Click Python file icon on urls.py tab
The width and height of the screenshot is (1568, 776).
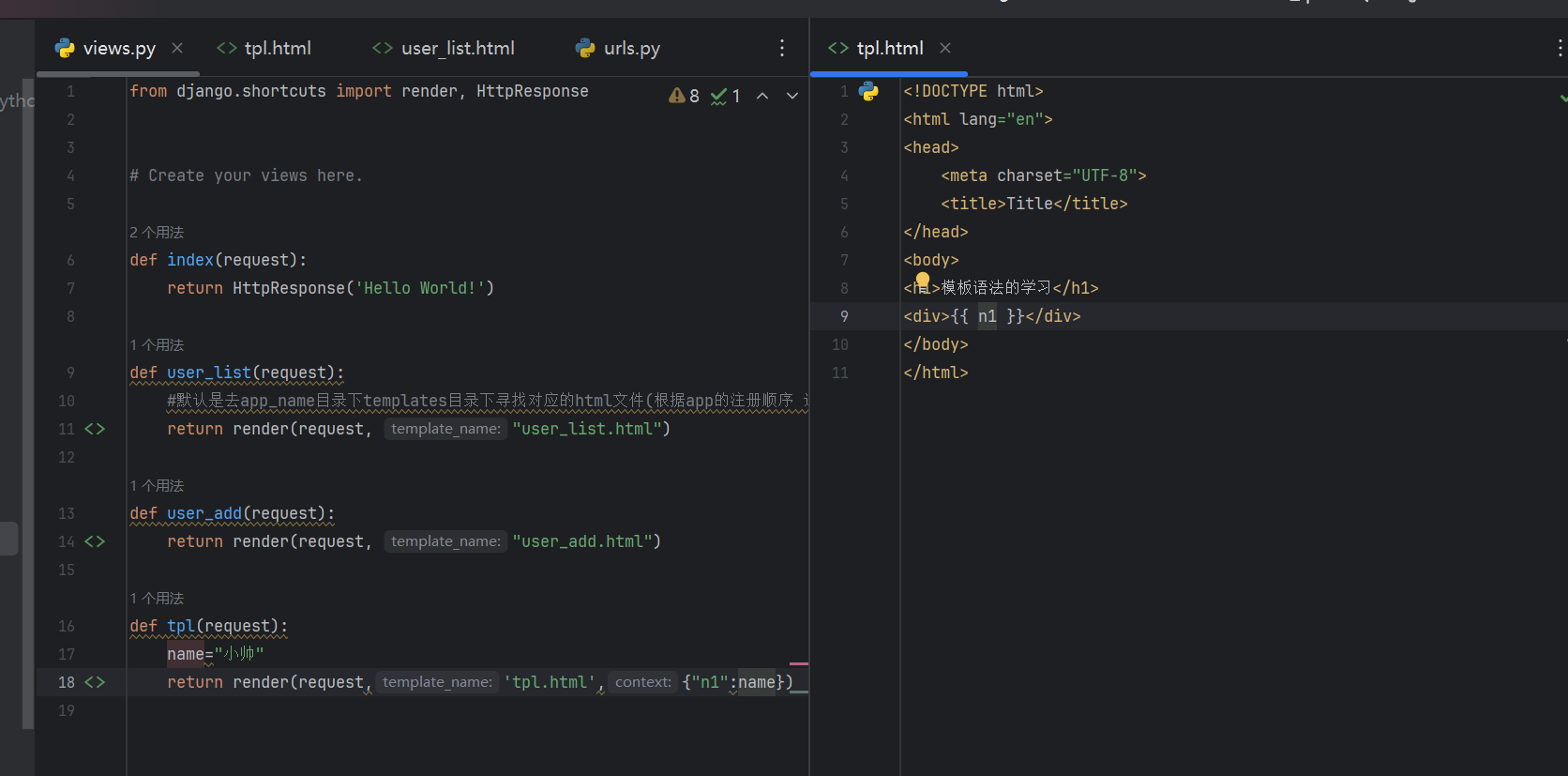pyautogui.click(x=585, y=48)
